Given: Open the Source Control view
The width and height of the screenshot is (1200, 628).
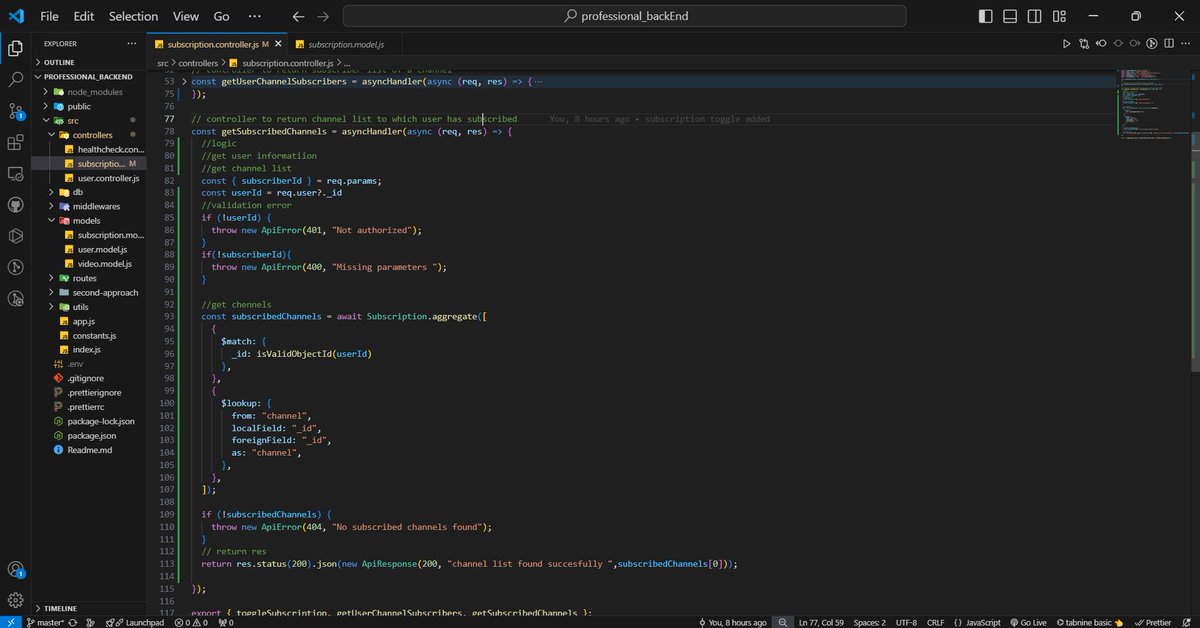Looking at the screenshot, I should click(15, 111).
